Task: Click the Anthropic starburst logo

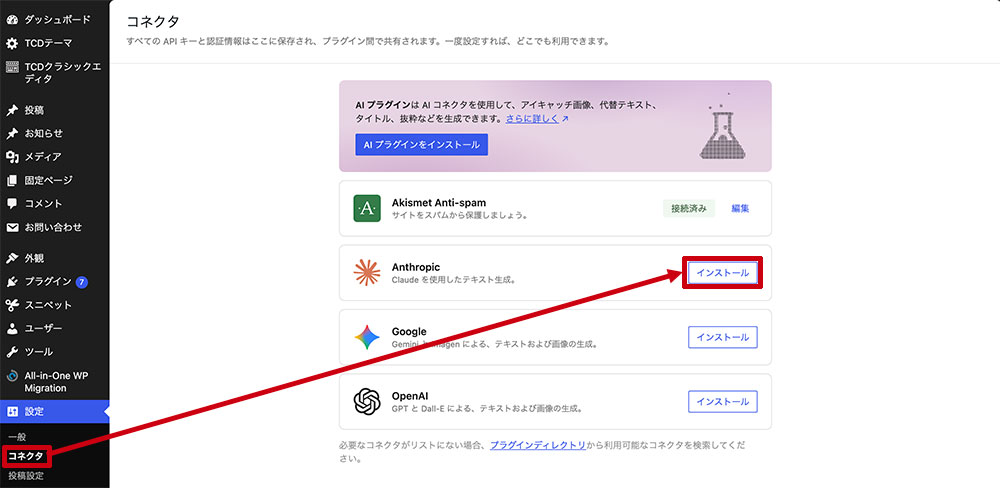Action: [367, 273]
